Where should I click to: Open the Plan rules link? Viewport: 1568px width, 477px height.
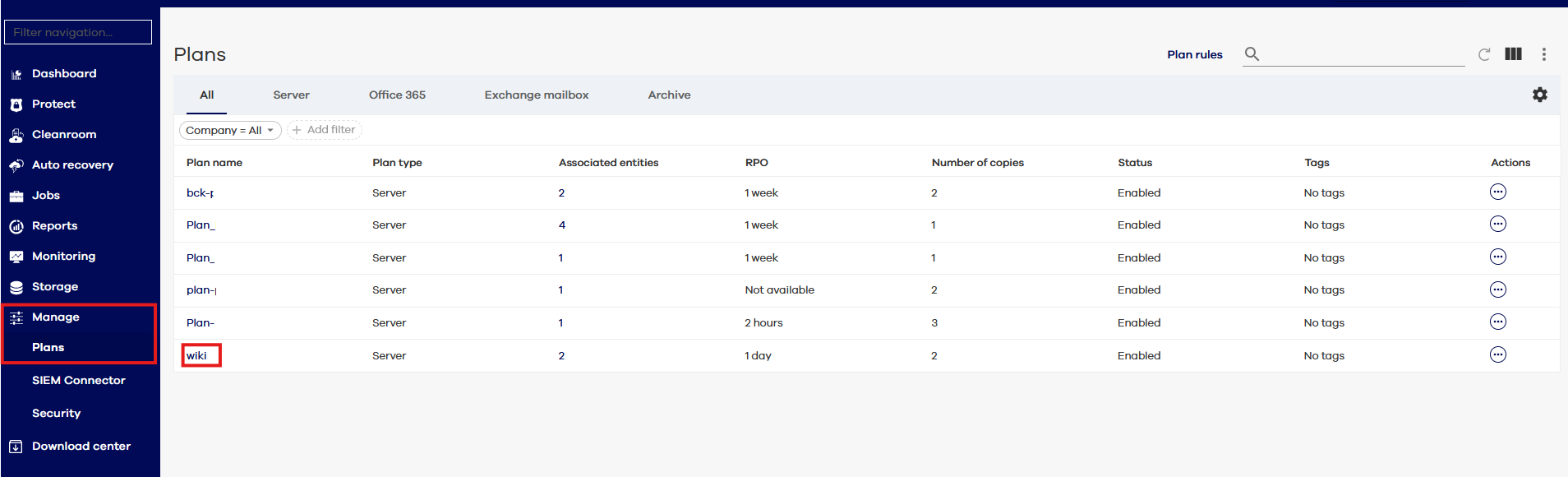tap(1194, 54)
